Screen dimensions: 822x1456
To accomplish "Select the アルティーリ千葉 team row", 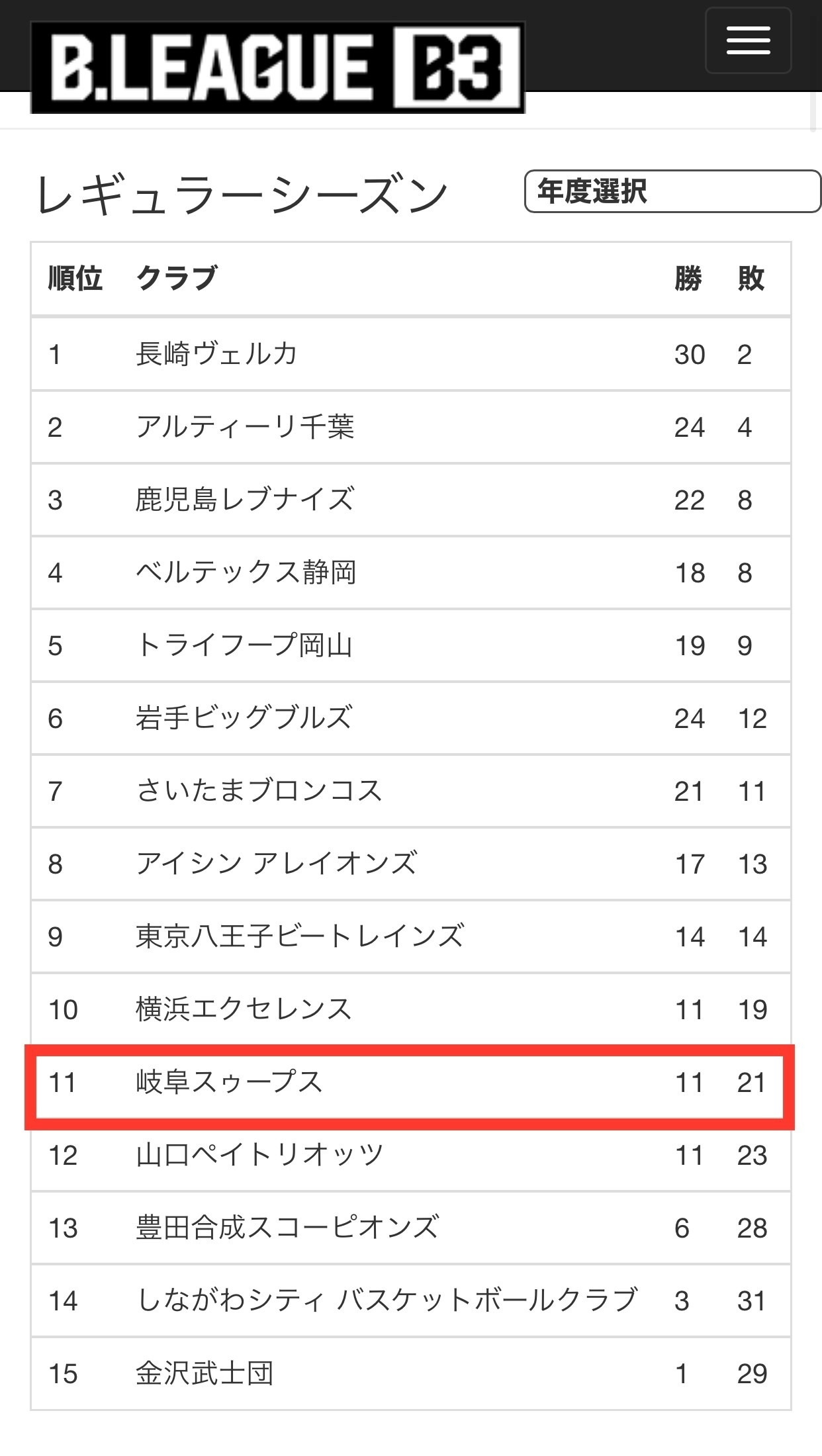I will coord(410,427).
